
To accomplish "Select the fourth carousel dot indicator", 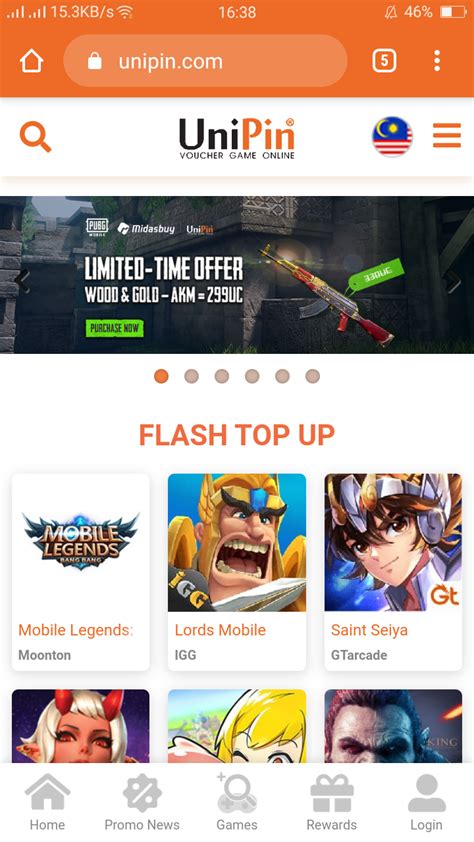I will click(x=252, y=376).
